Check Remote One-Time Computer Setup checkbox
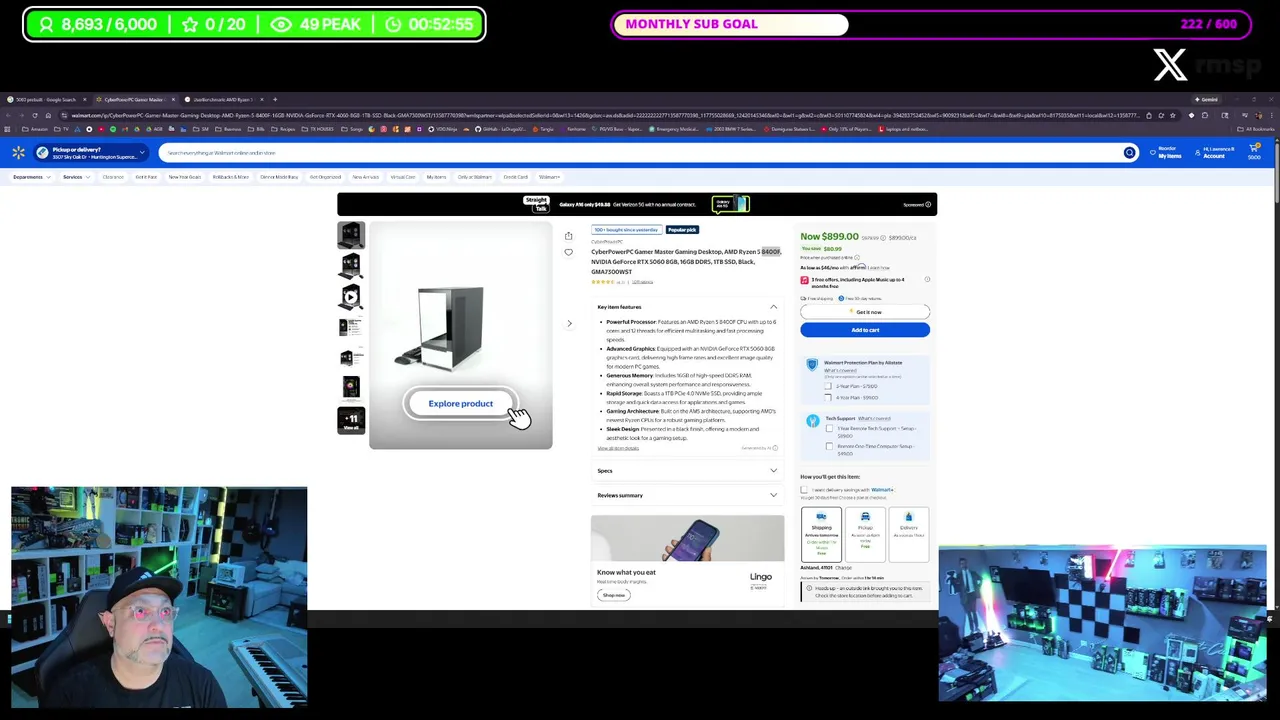Image resolution: width=1280 pixels, height=720 pixels. pos(829,446)
